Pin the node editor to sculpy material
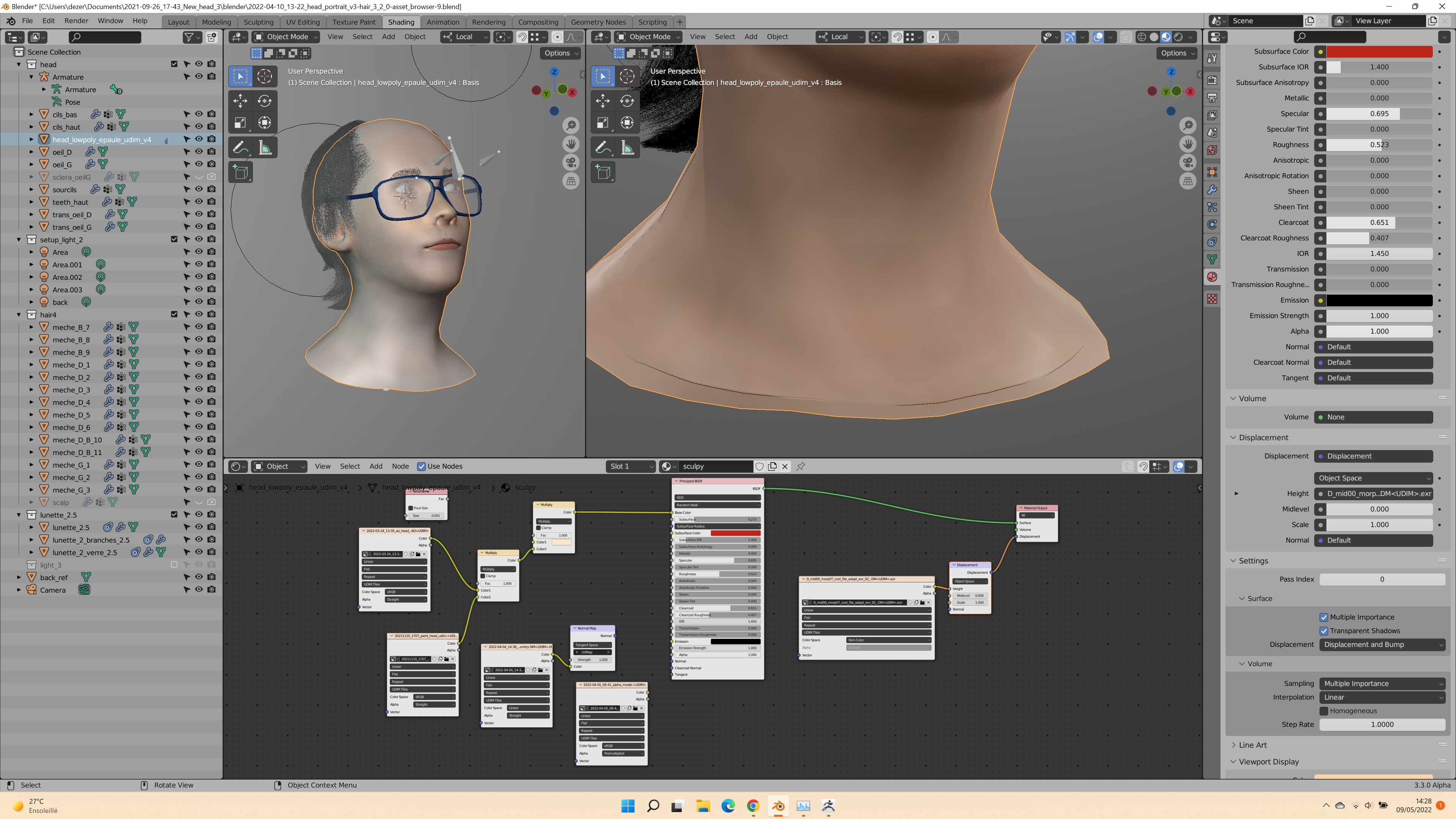The height and width of the screenshot is (819, 1456). (800, 466)
